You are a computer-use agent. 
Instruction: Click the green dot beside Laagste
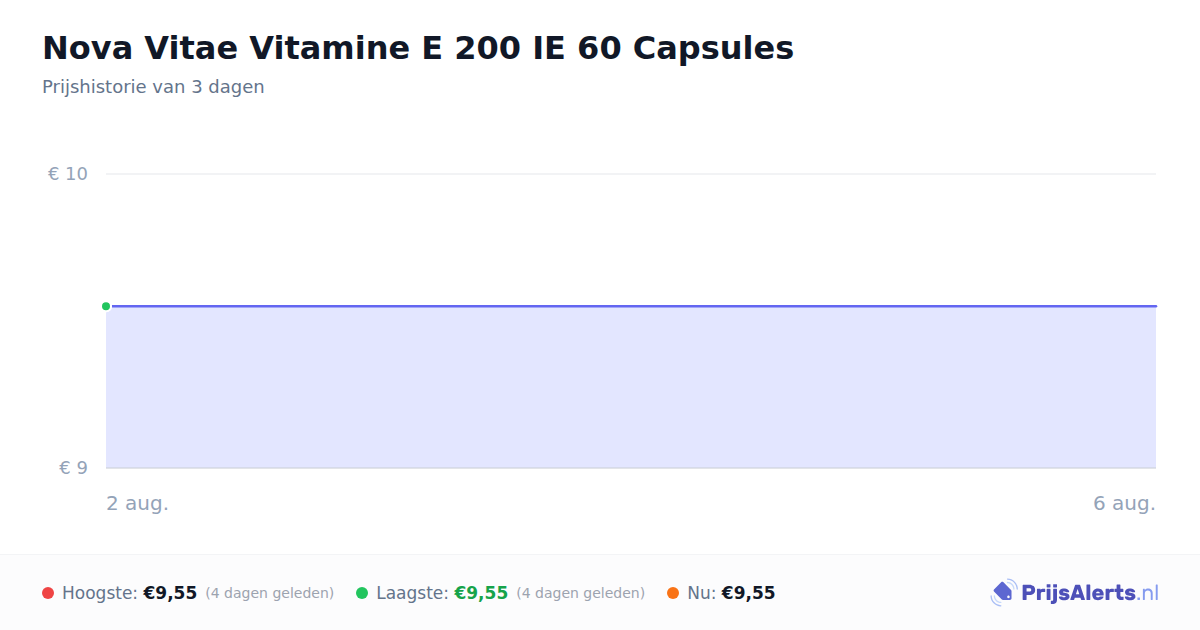(362, 593)
